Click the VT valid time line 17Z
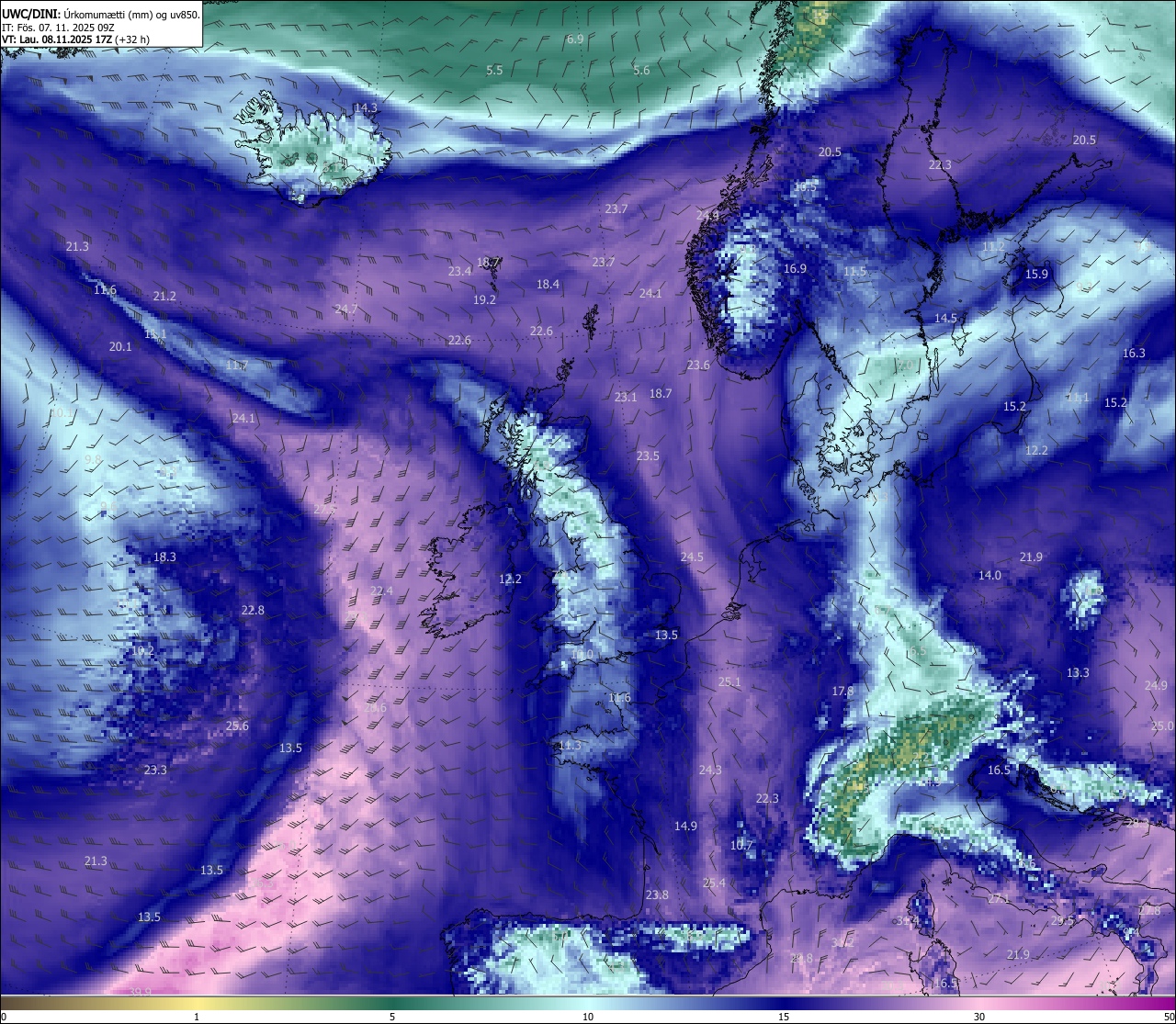 [x=75, y=40]
